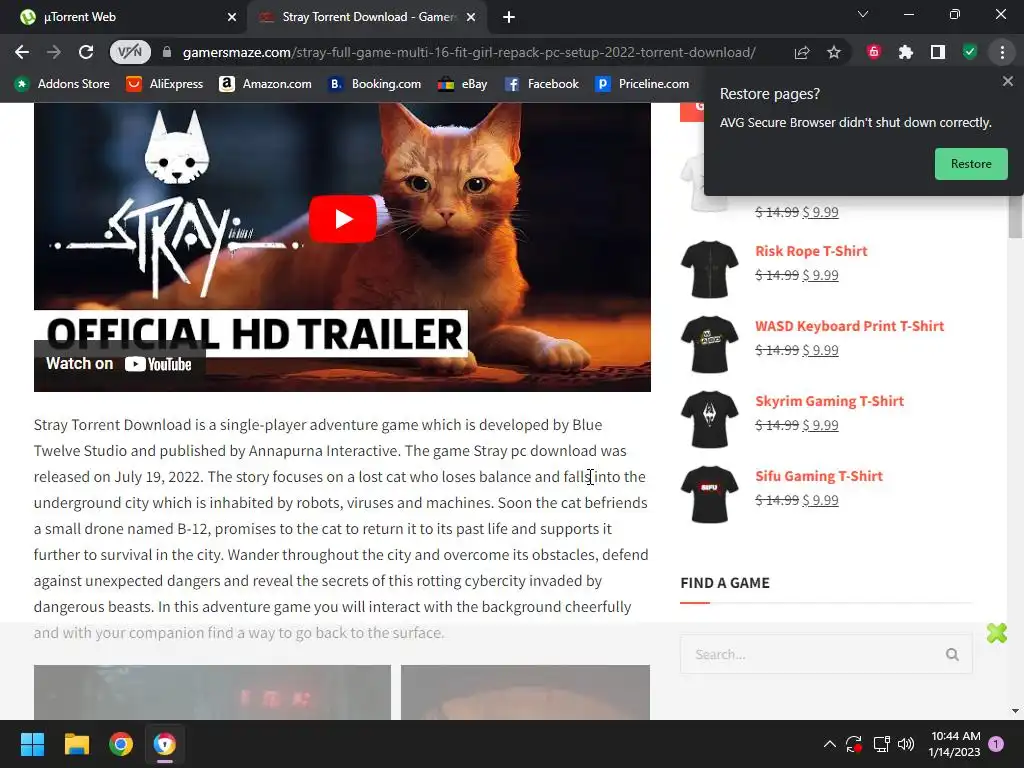1024x768 pixels.
Task: Click the page vertical scrollbar thumb
Action: point(1015,216)
